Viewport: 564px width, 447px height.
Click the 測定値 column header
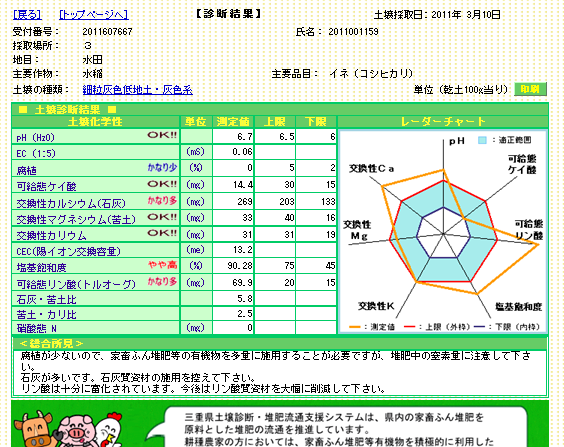(233, 122)
